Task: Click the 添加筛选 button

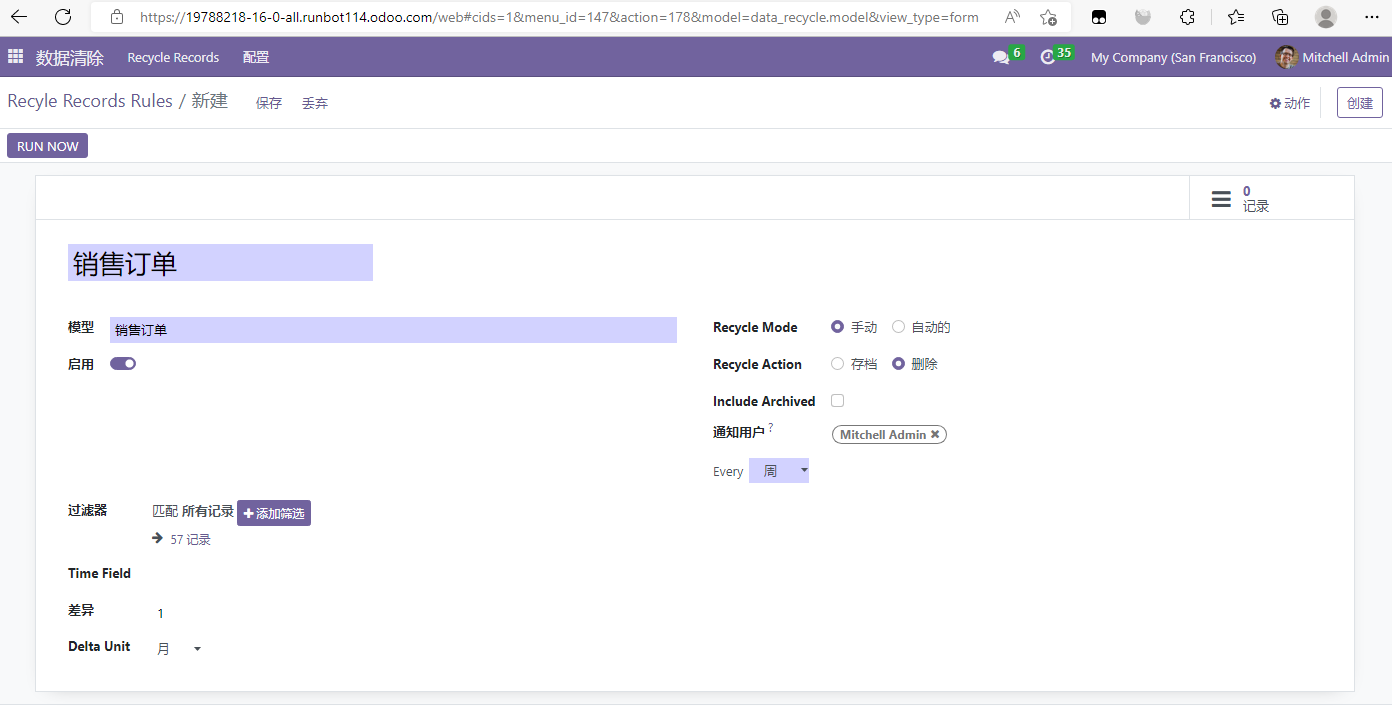Action: pyautogui.click(x=274, y=513)
